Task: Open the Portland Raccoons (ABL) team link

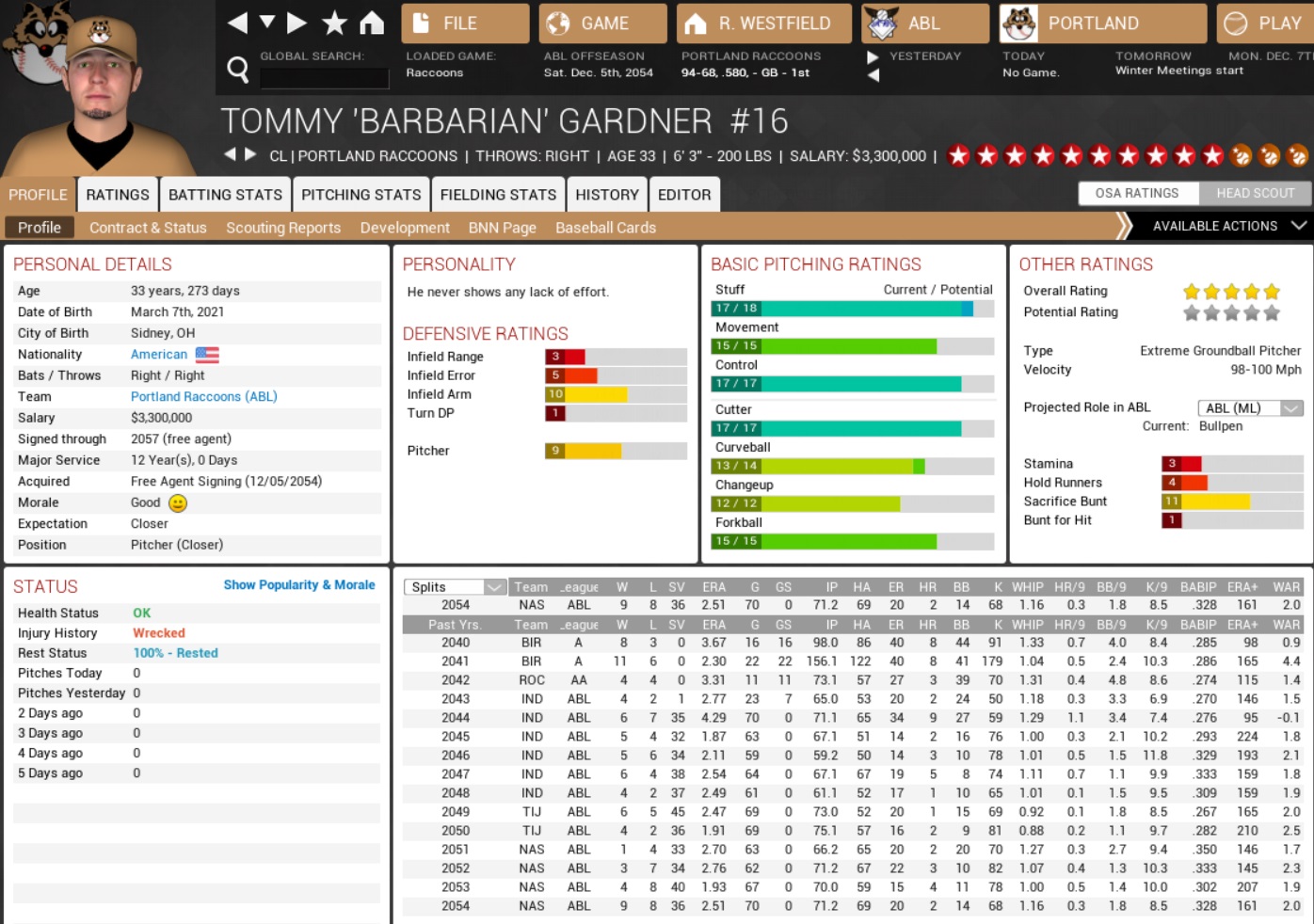Action: (203, 396)
